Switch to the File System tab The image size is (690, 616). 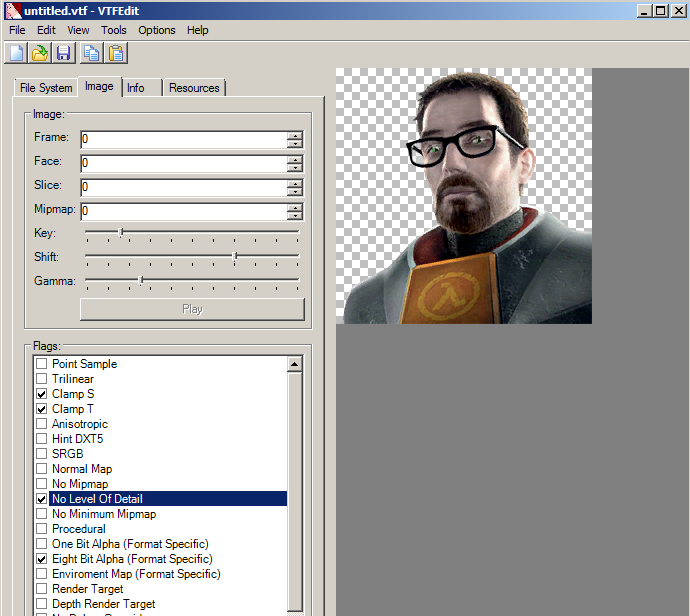[46, 88]
